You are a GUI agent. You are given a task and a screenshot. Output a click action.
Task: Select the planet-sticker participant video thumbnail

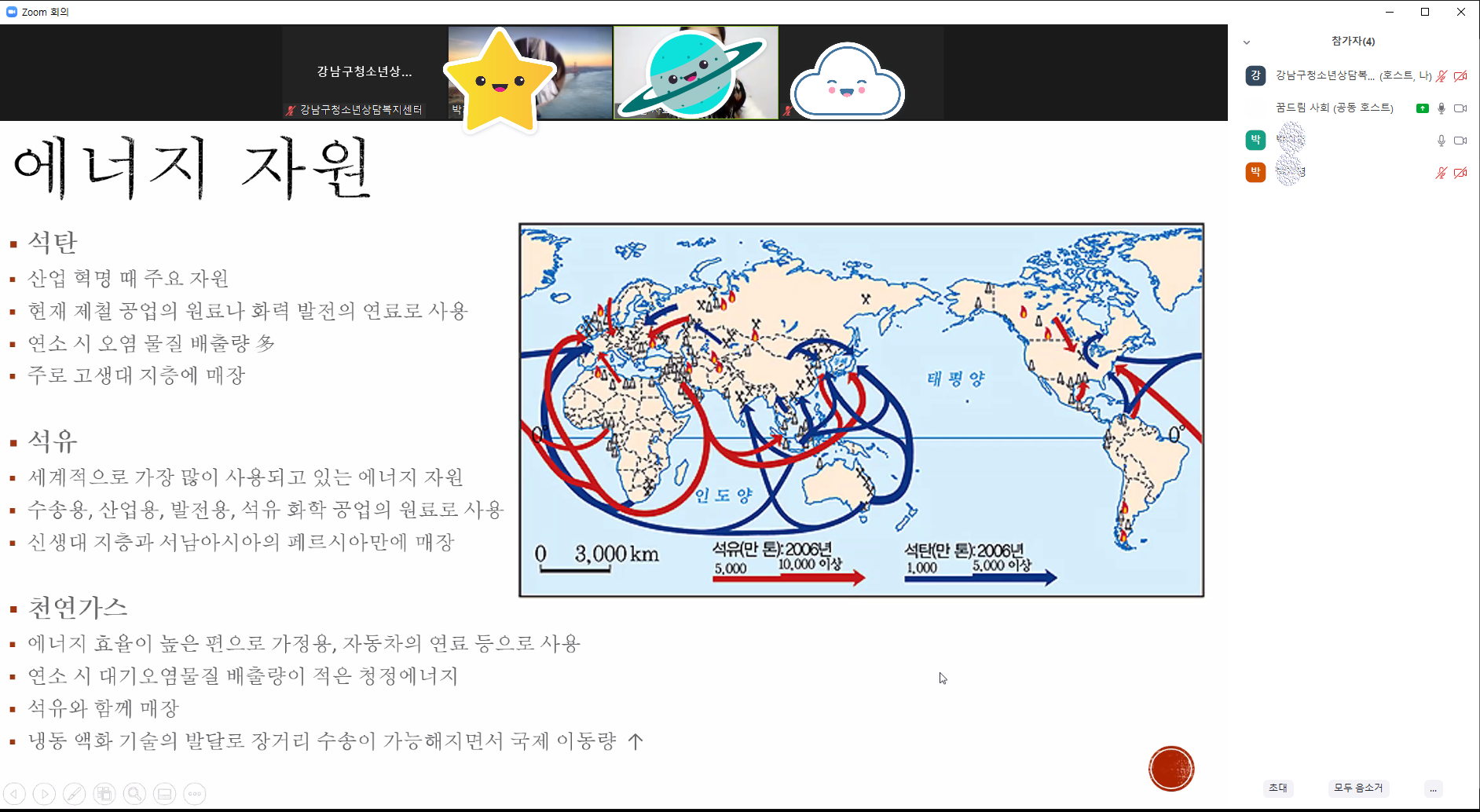[695, 73]
